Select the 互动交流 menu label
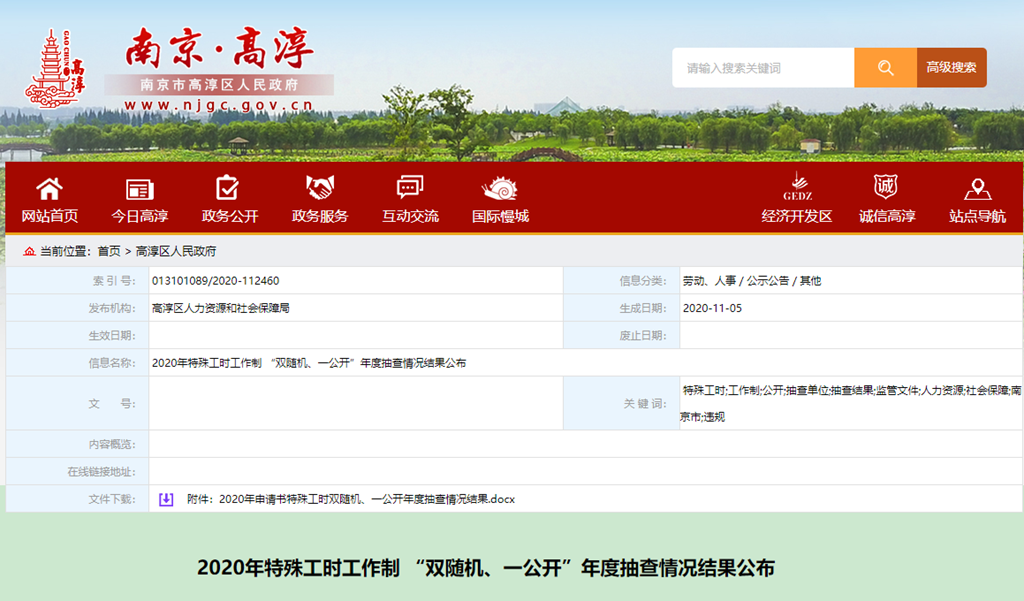 click(x=410, y=216)
